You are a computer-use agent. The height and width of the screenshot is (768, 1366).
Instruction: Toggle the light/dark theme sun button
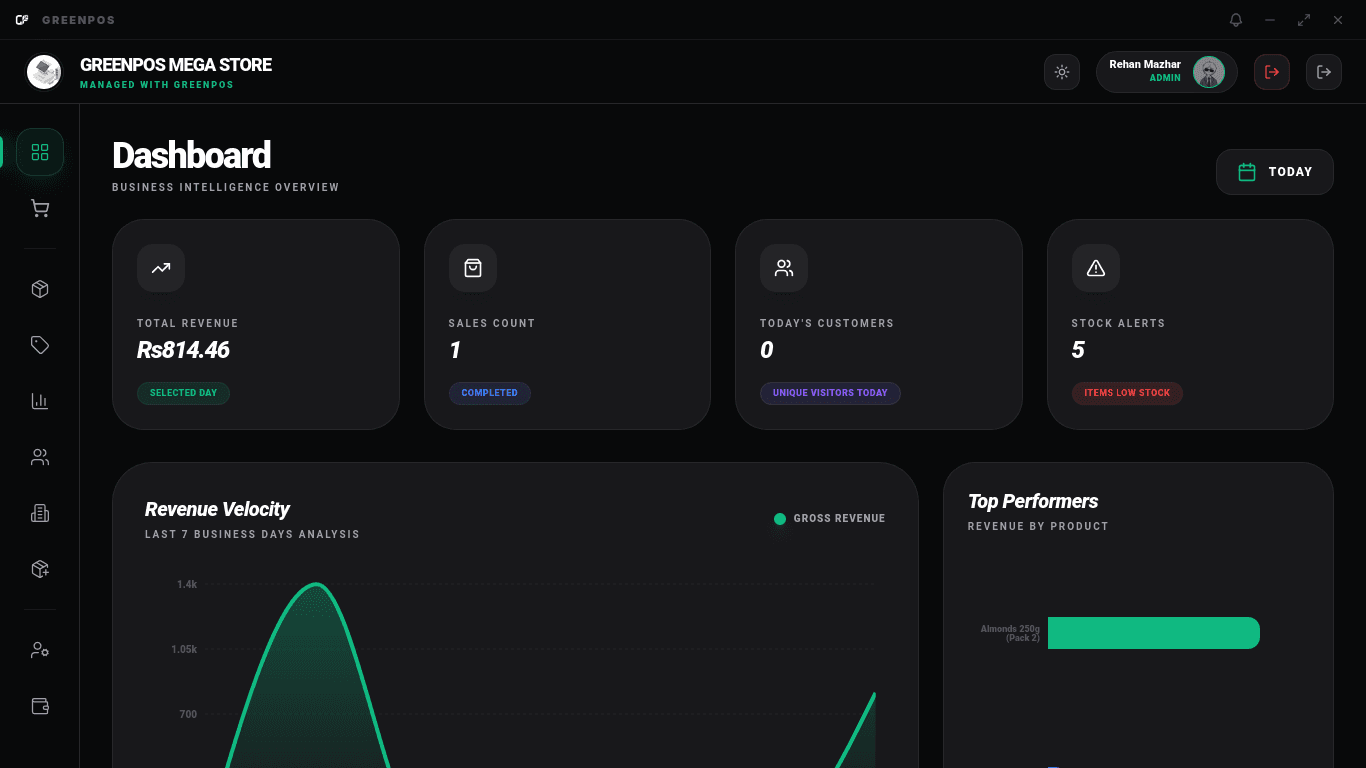click(1062, 72)
